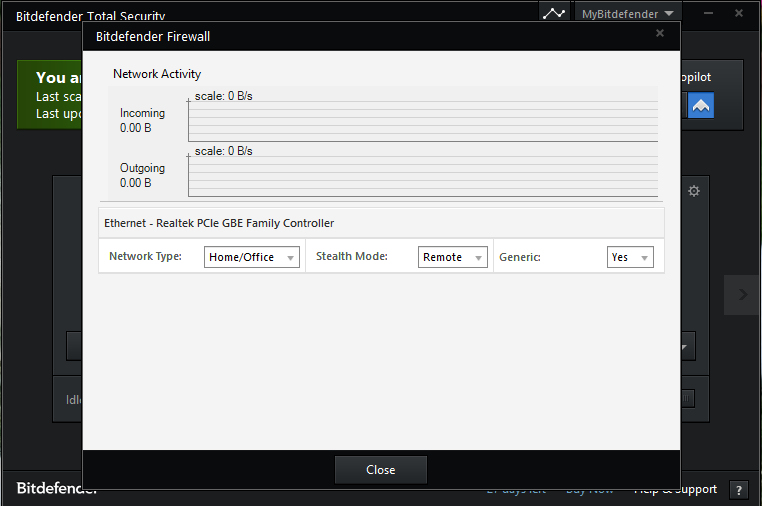The width and height of the screenshot is (762, 506).
Task: Minimize the Bitdefender Total Security window
Action: [709, 13]
